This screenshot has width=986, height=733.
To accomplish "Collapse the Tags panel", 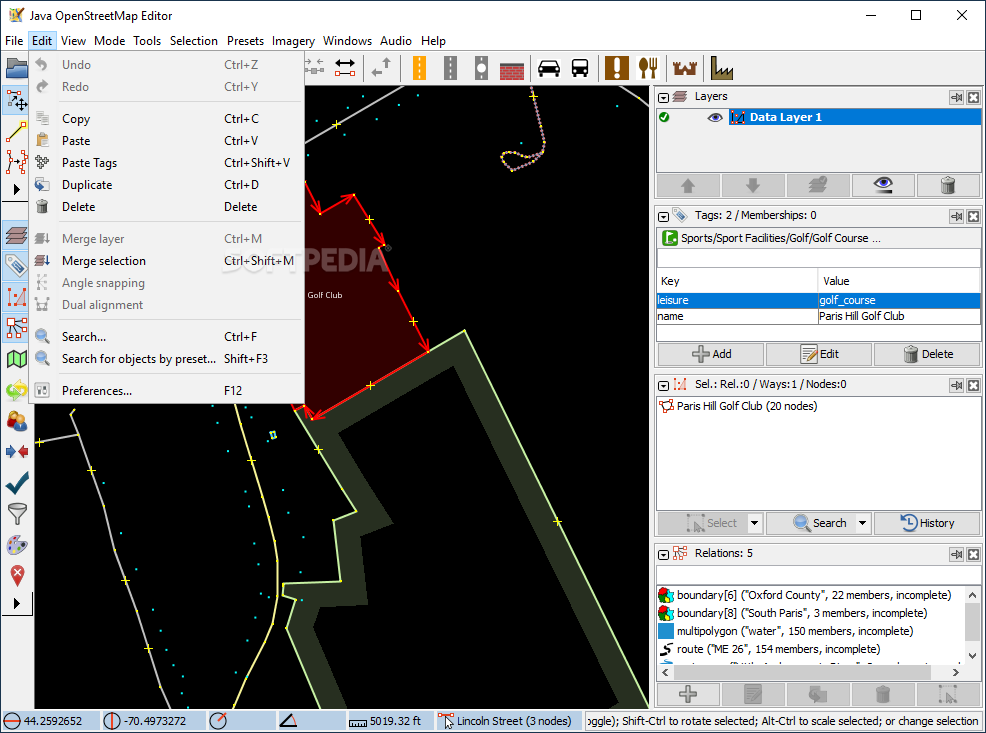I will point(663,216).
